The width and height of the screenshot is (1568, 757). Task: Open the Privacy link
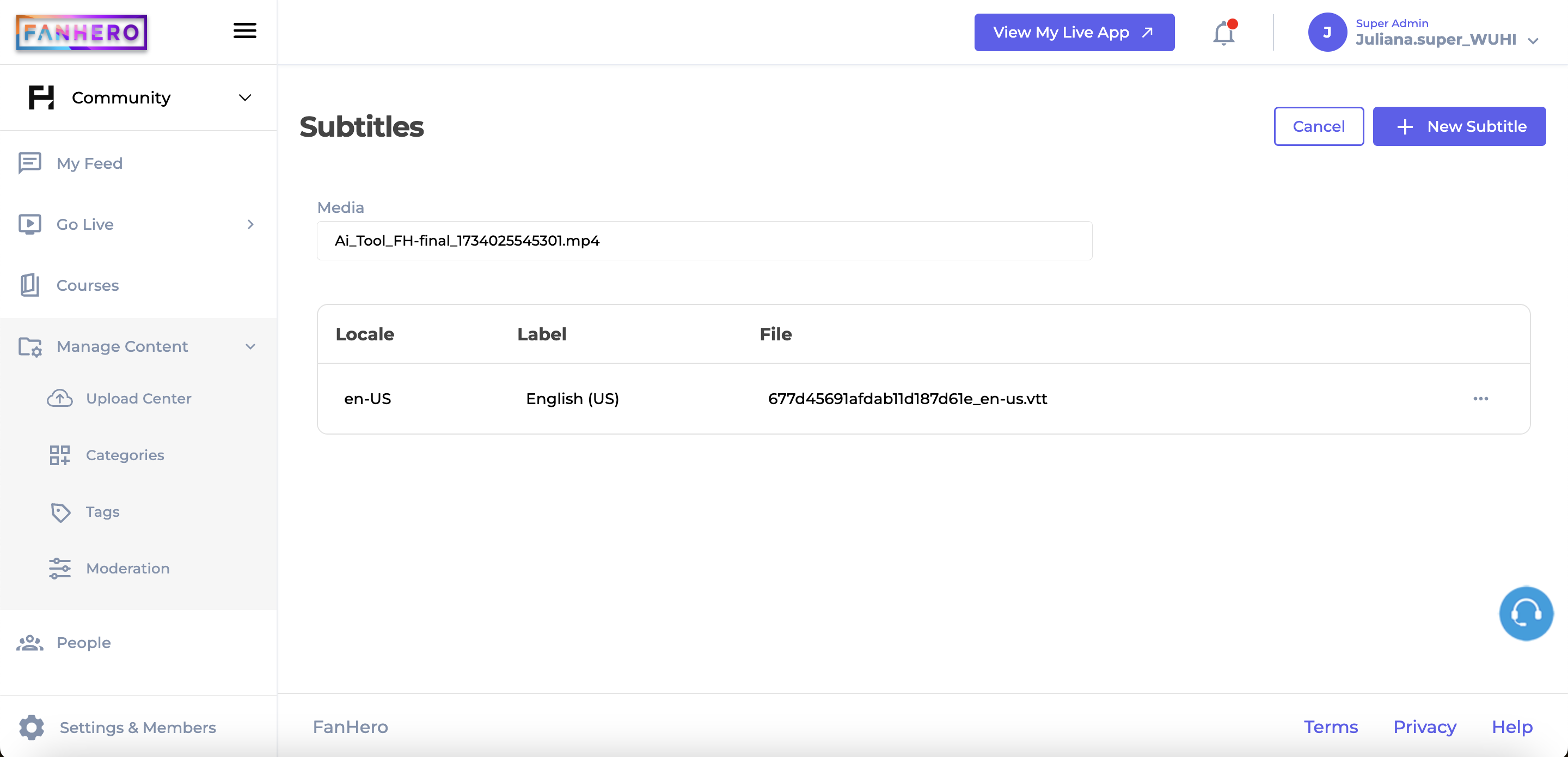point(1424,727)
